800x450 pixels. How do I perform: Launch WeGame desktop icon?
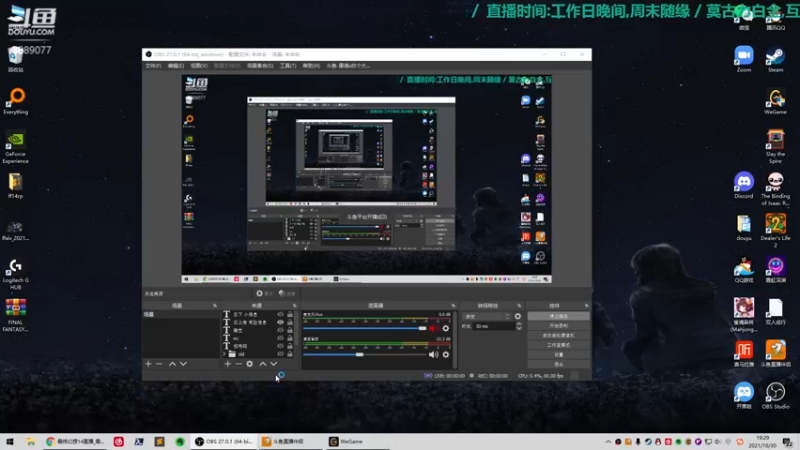pyautogui.click(x=776, y=102)
